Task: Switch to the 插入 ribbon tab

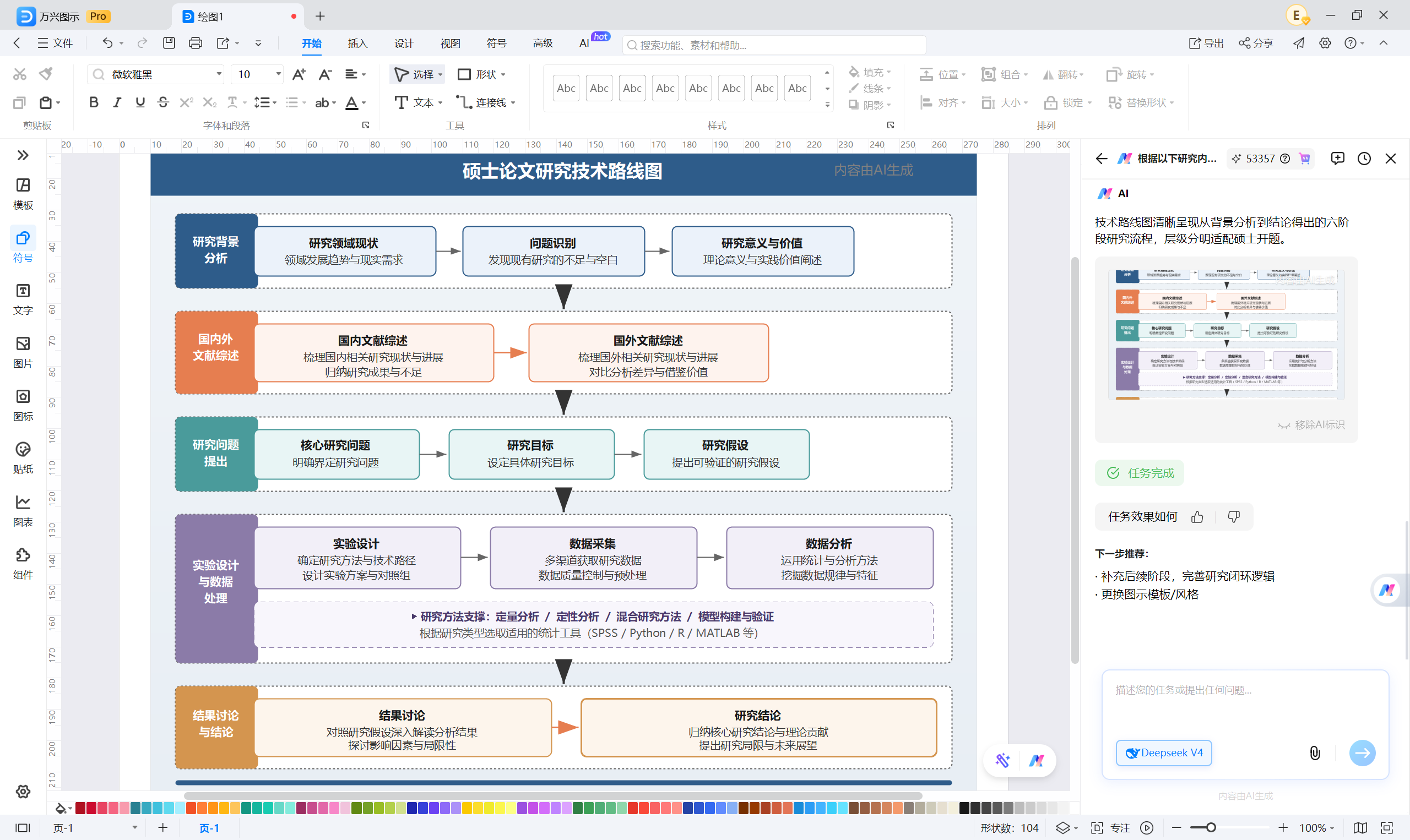Action: pos(358,43)
